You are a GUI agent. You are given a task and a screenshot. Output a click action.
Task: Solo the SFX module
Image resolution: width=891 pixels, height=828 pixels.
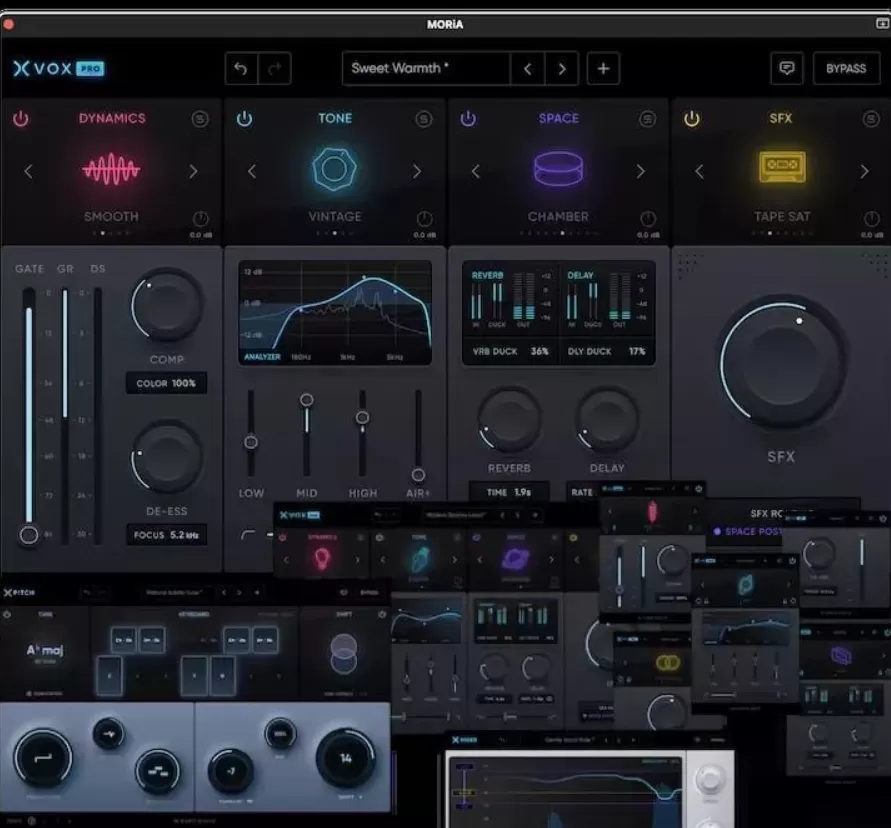(871, 119)
